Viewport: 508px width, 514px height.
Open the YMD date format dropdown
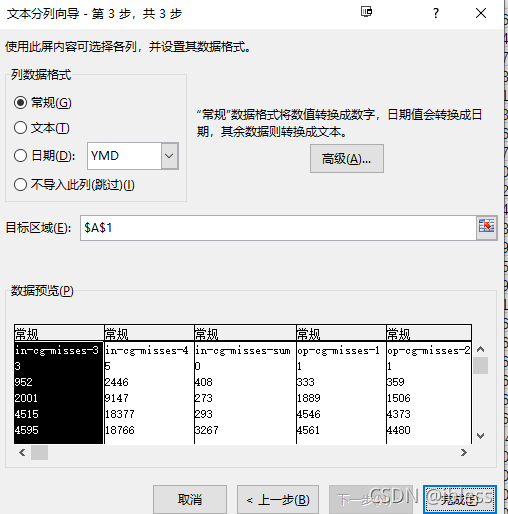point(170,156)
